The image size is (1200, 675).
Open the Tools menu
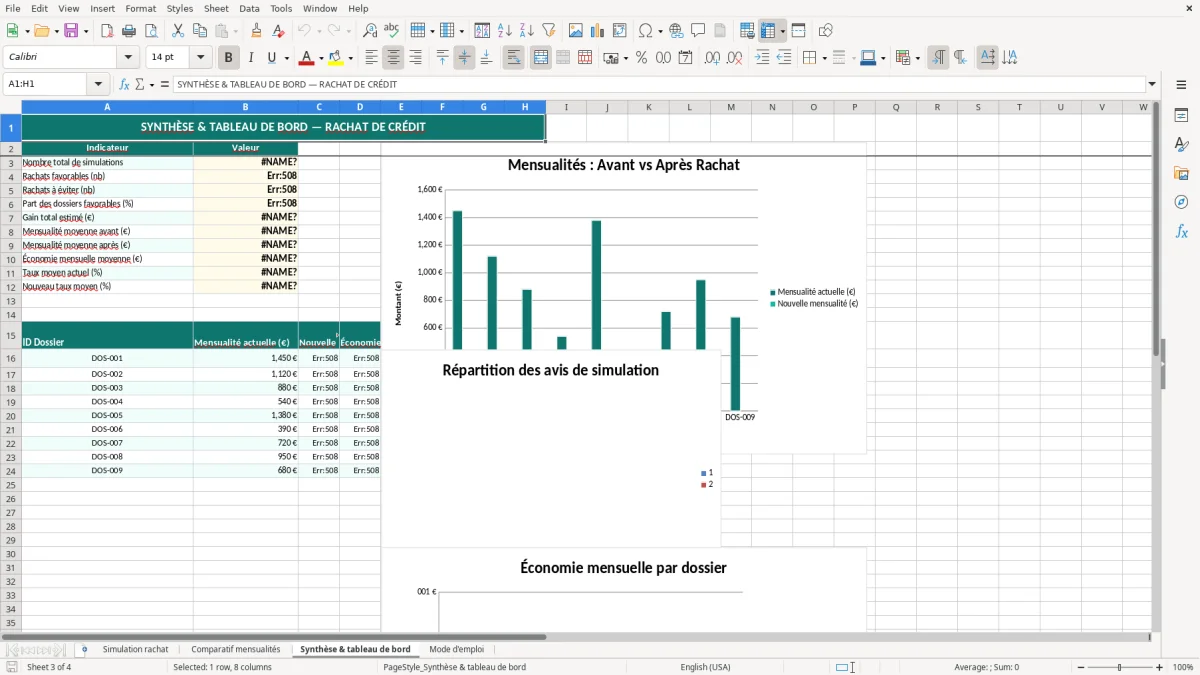coord(282,8)
